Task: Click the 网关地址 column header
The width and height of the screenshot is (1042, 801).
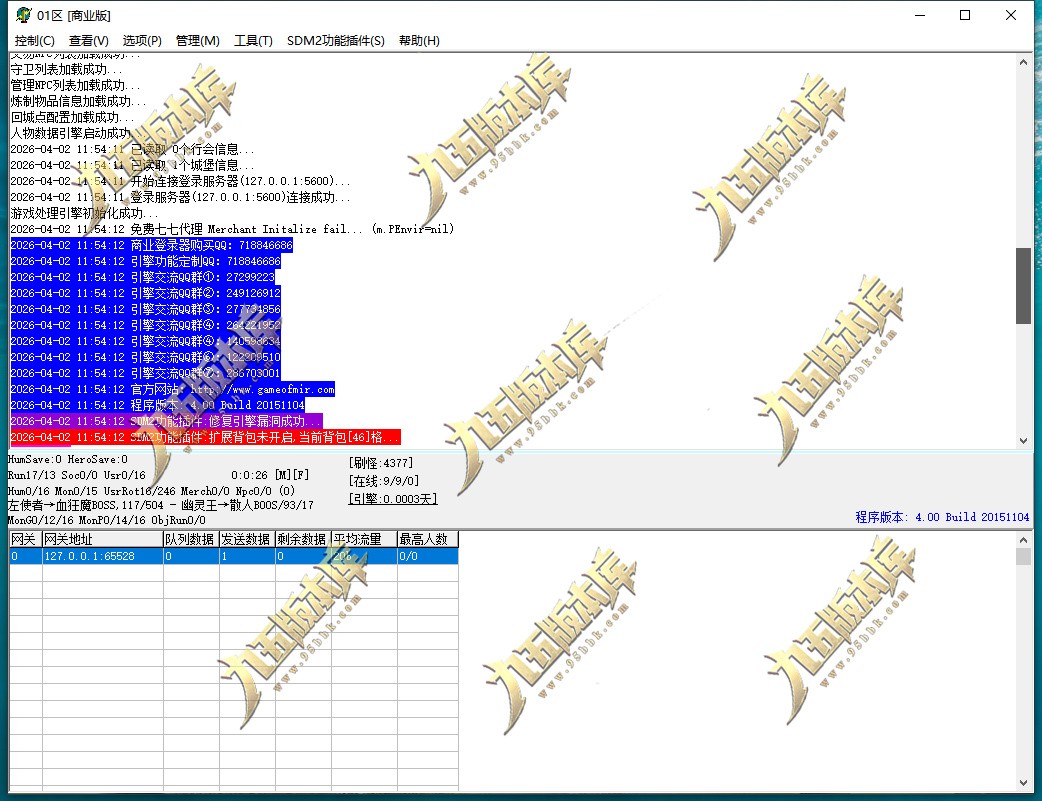Action: tap(102, 539)
